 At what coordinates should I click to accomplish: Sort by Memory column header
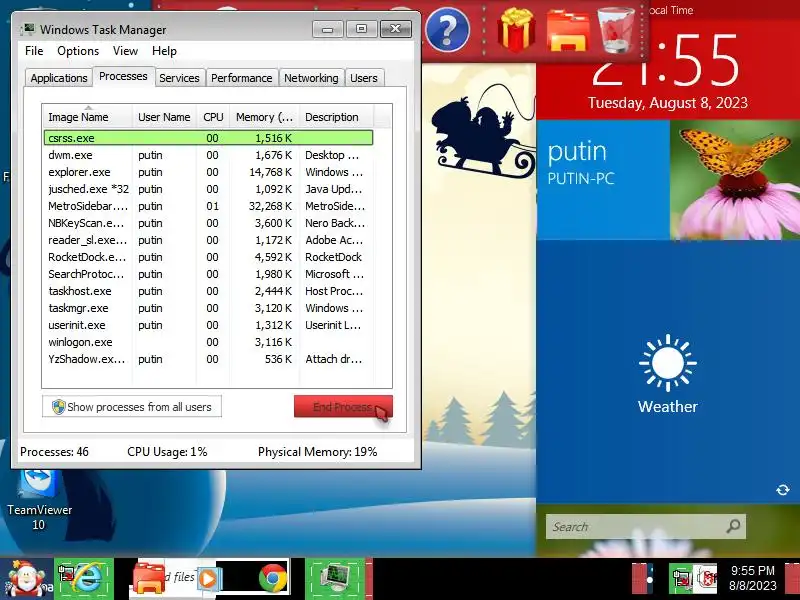coord(264,117)
